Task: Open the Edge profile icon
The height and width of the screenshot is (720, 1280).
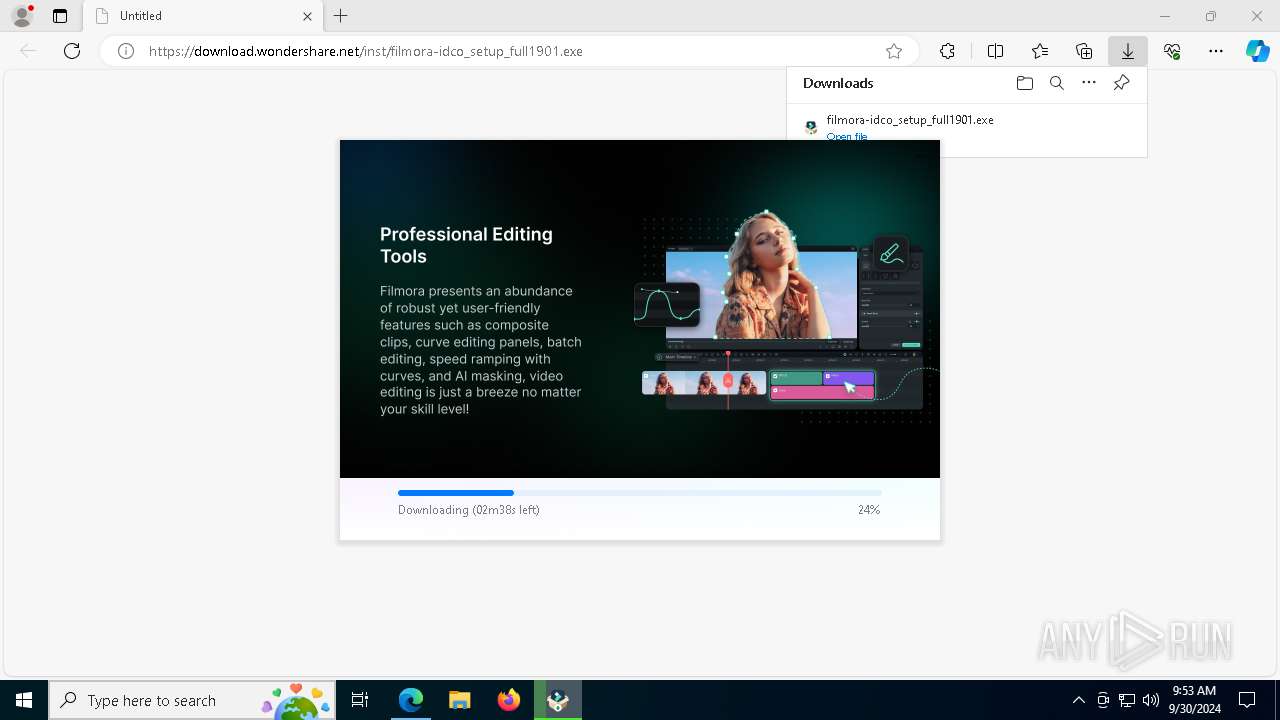Action: click(22, 16)
